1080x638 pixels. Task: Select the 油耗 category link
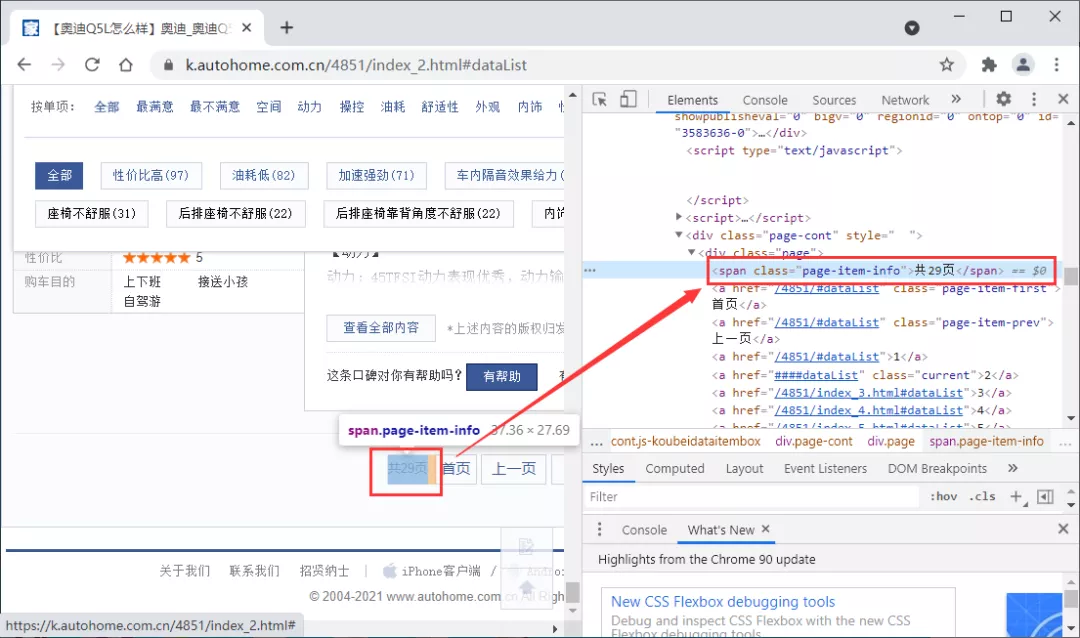pos(393,107)
